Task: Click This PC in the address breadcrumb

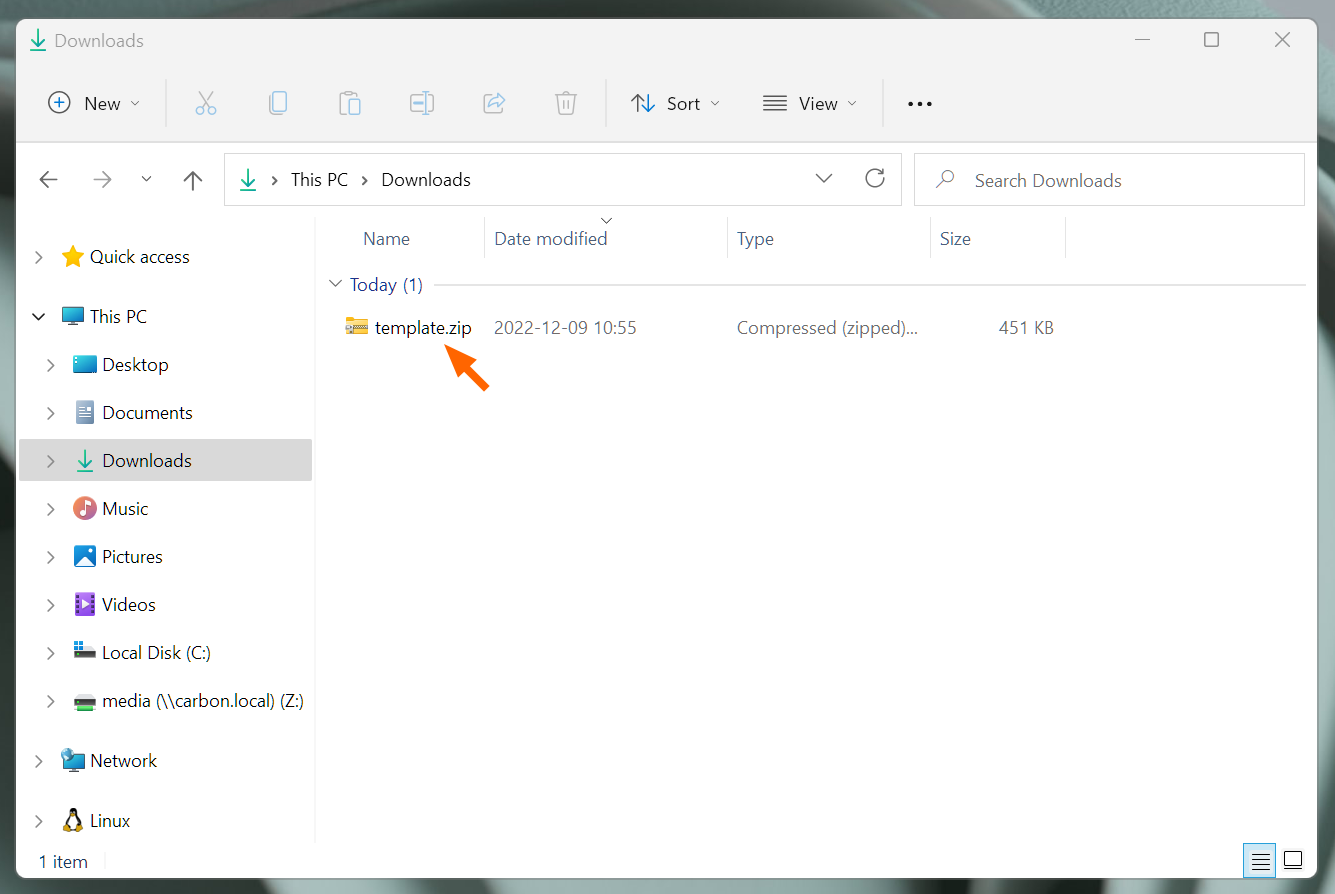Action: (x=319, y=180)
